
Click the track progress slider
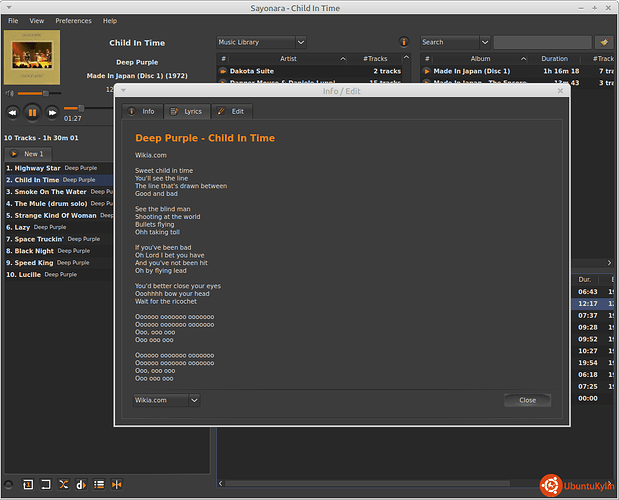point(88,108)
